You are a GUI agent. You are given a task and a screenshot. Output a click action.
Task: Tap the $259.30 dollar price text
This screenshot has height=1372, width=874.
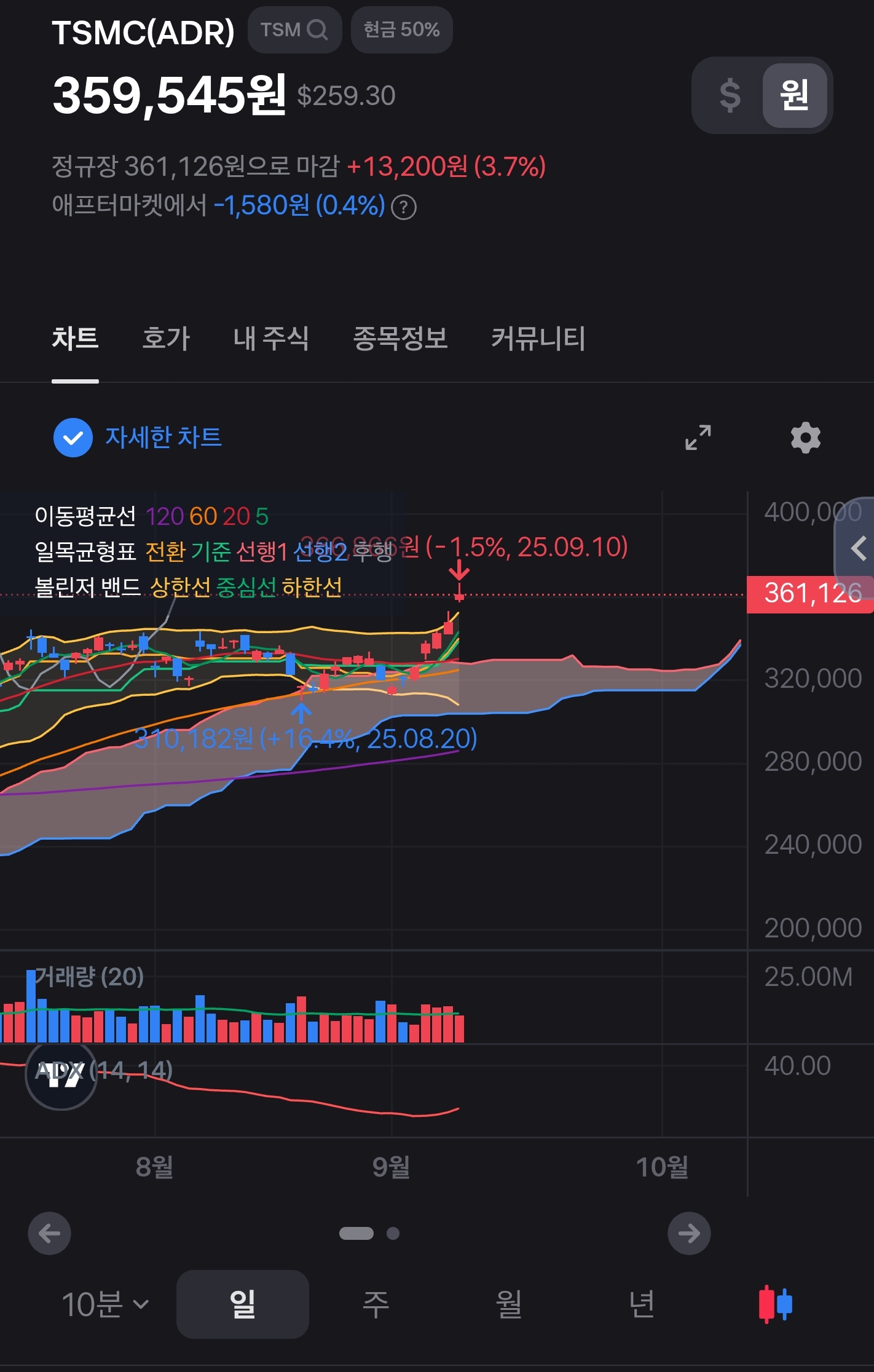[x=346, y=96]
